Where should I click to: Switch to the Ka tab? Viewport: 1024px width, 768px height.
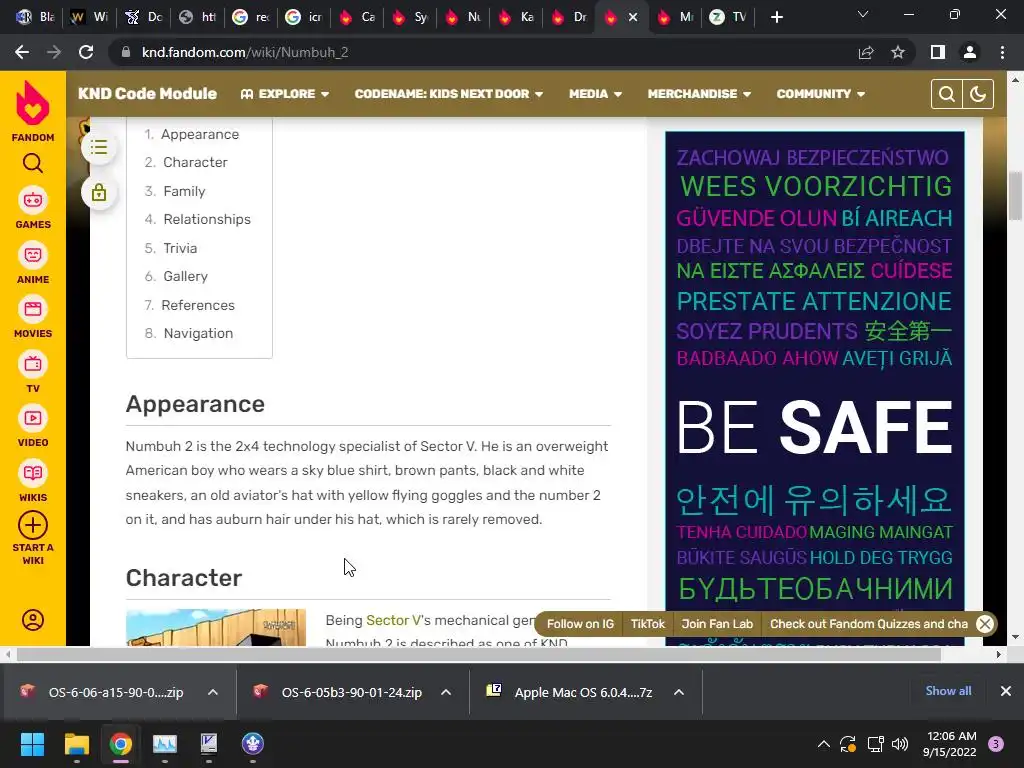516,17
